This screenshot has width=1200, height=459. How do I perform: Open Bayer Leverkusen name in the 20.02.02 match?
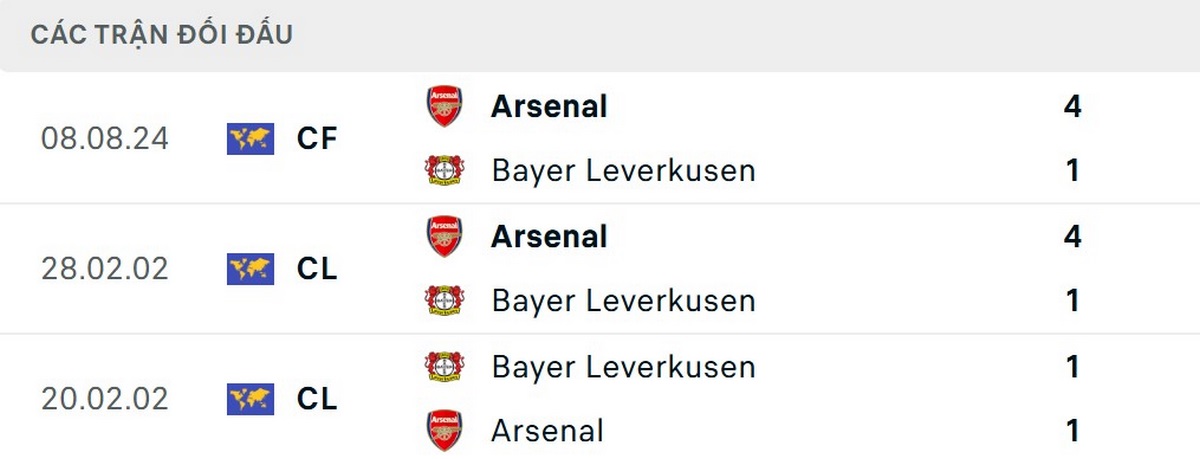(x=623, y=367)
